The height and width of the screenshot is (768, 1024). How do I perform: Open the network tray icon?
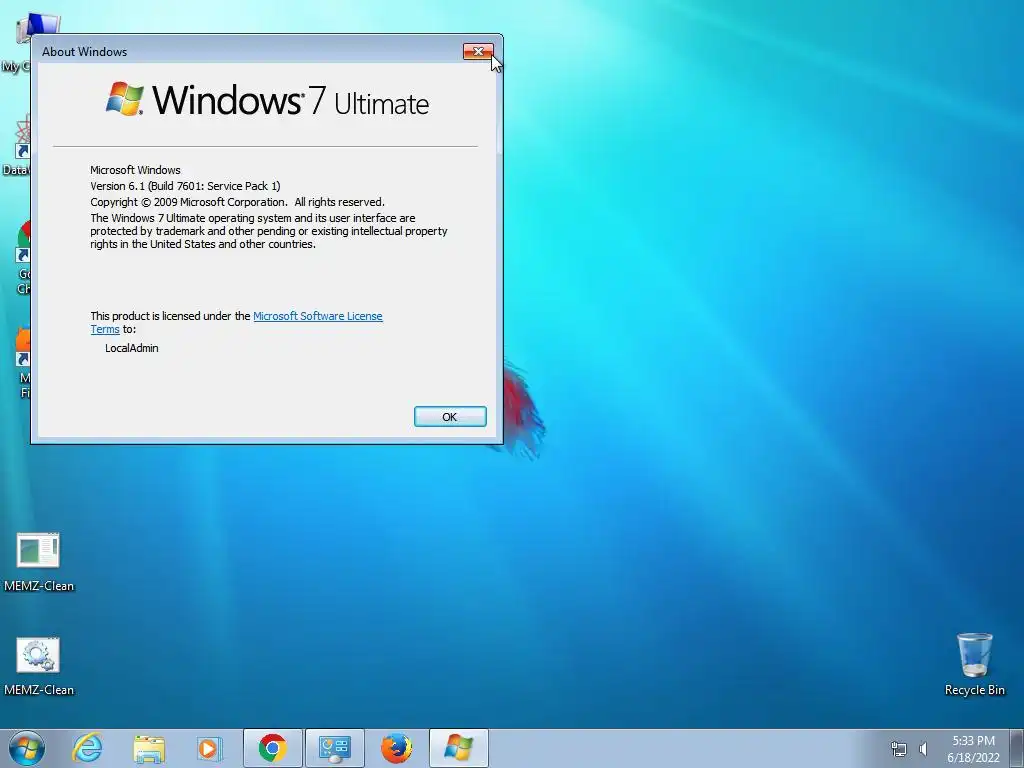(x=899, y=749)
